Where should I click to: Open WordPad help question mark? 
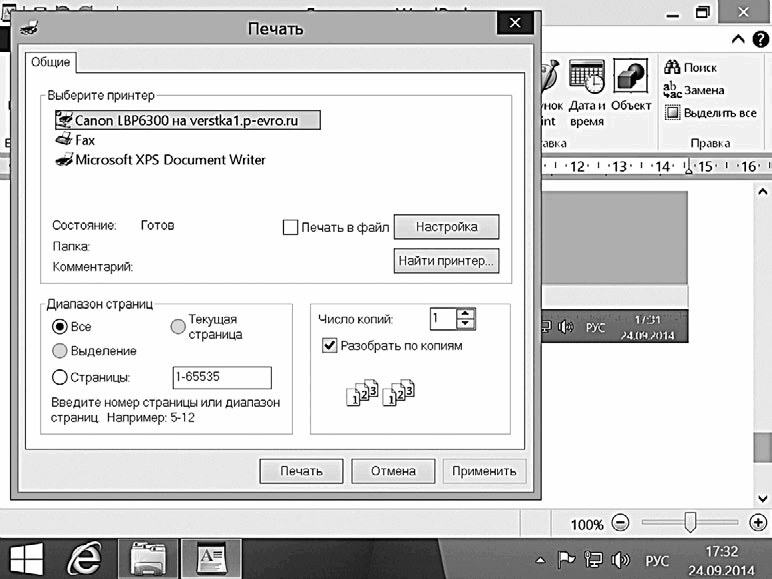click(760, 39)
